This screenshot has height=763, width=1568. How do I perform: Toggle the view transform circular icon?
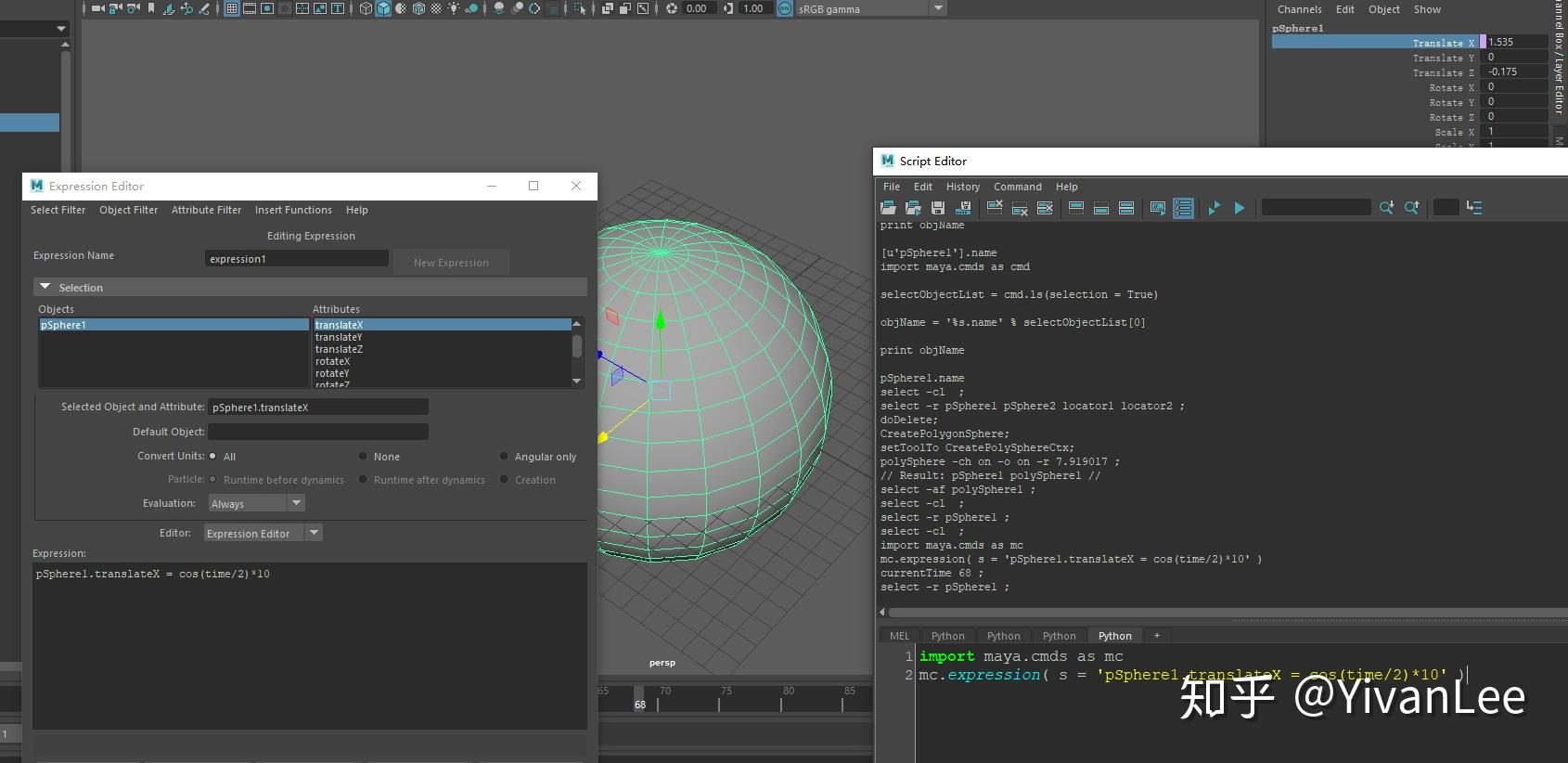click(x=784, y=8)
